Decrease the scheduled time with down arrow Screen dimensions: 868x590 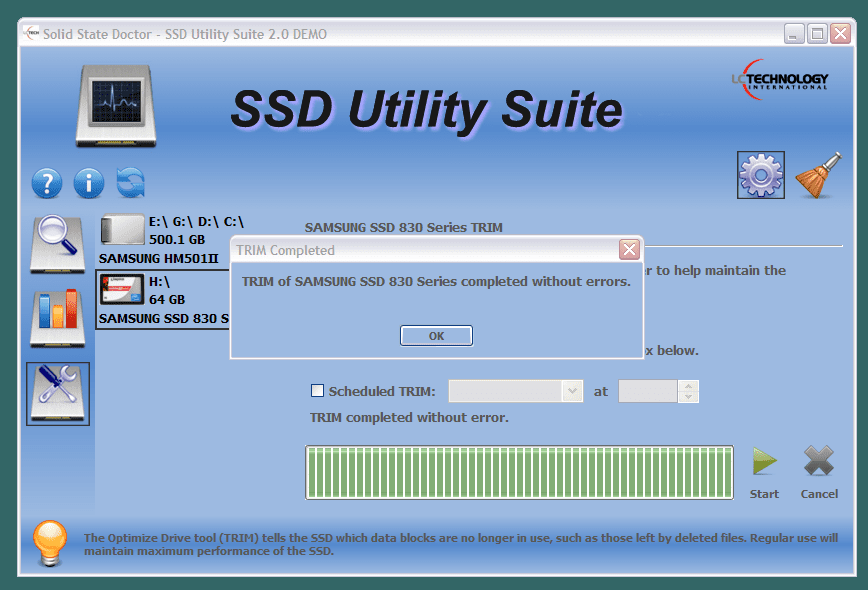pos(688,397)
